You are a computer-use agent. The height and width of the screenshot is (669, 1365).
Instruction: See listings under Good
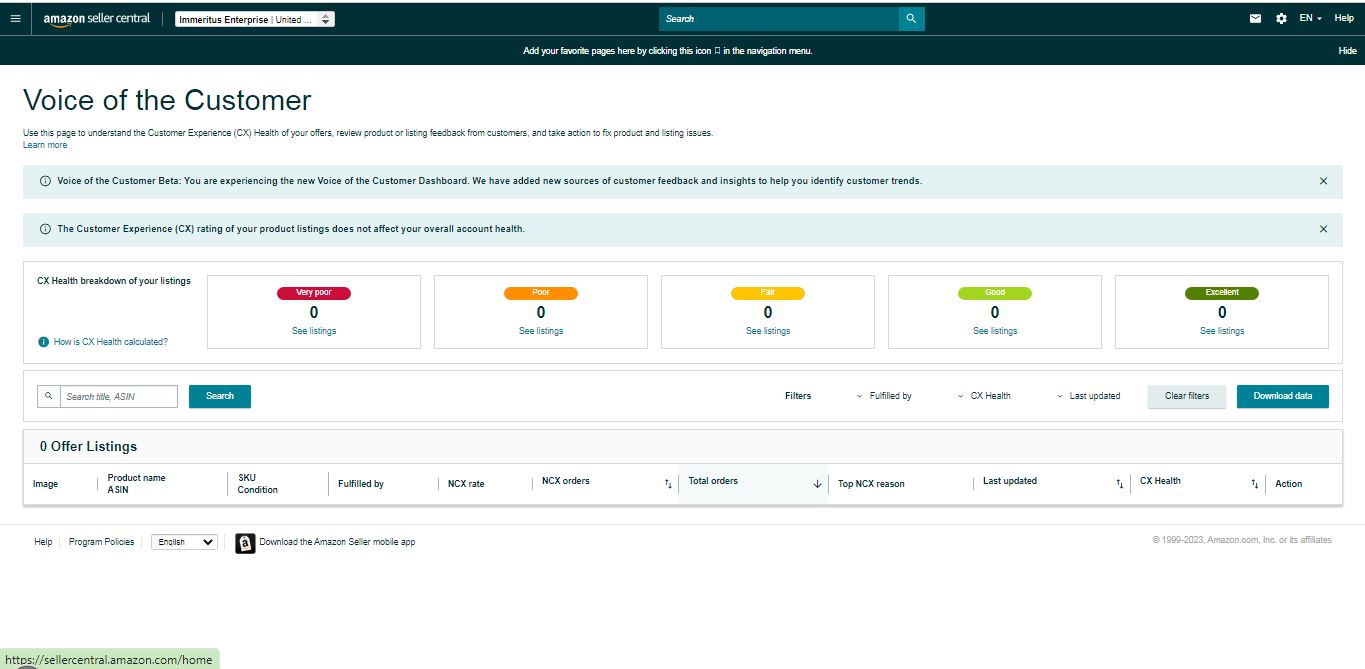tap(995, 331)
